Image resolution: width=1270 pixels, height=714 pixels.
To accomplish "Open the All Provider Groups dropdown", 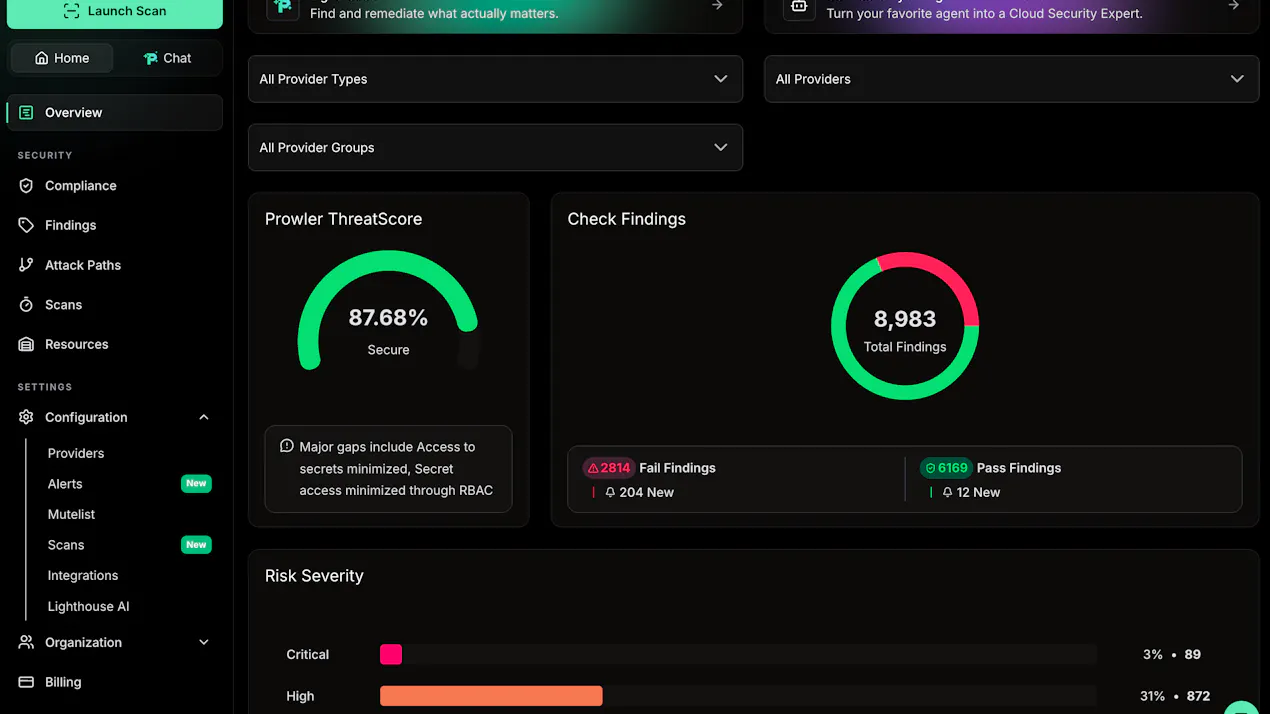I will (495, 147).
